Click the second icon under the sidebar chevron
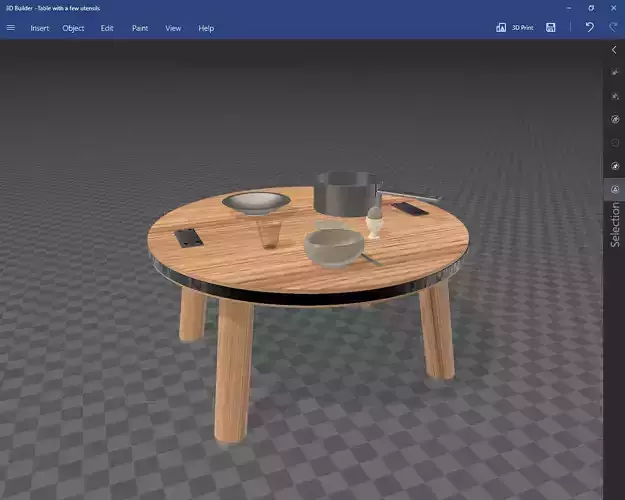This screenshot has width=625, height=500. pyautogui.click(x=615, y=96)
